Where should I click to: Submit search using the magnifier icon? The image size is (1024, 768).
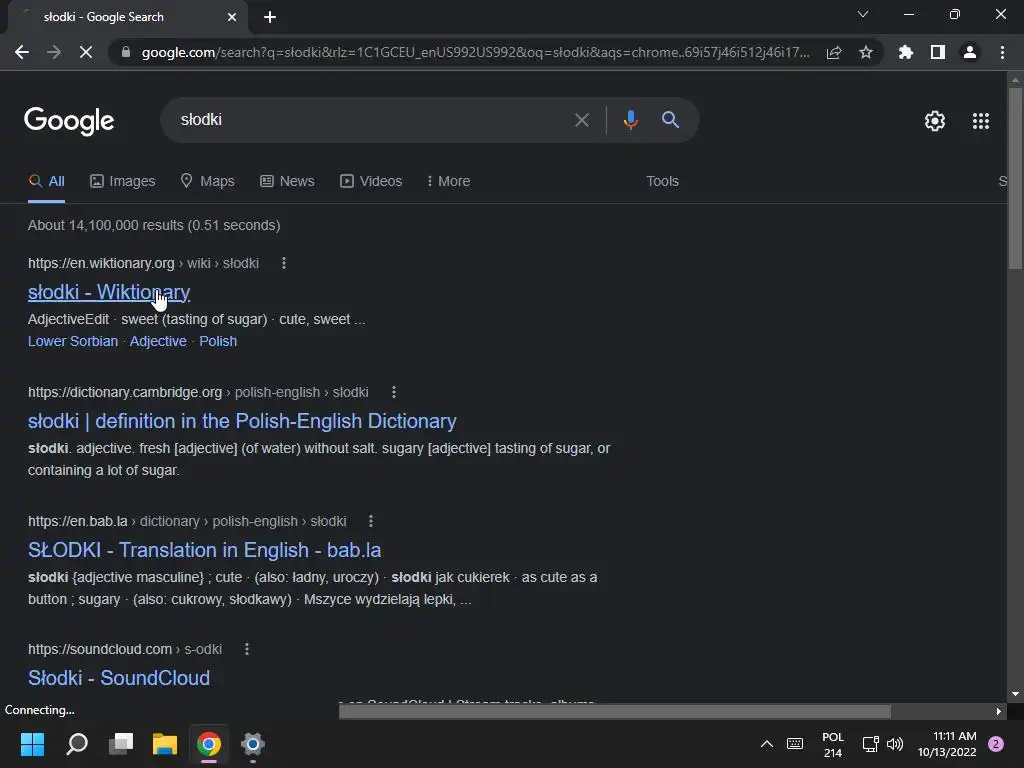tap(671, 120)
